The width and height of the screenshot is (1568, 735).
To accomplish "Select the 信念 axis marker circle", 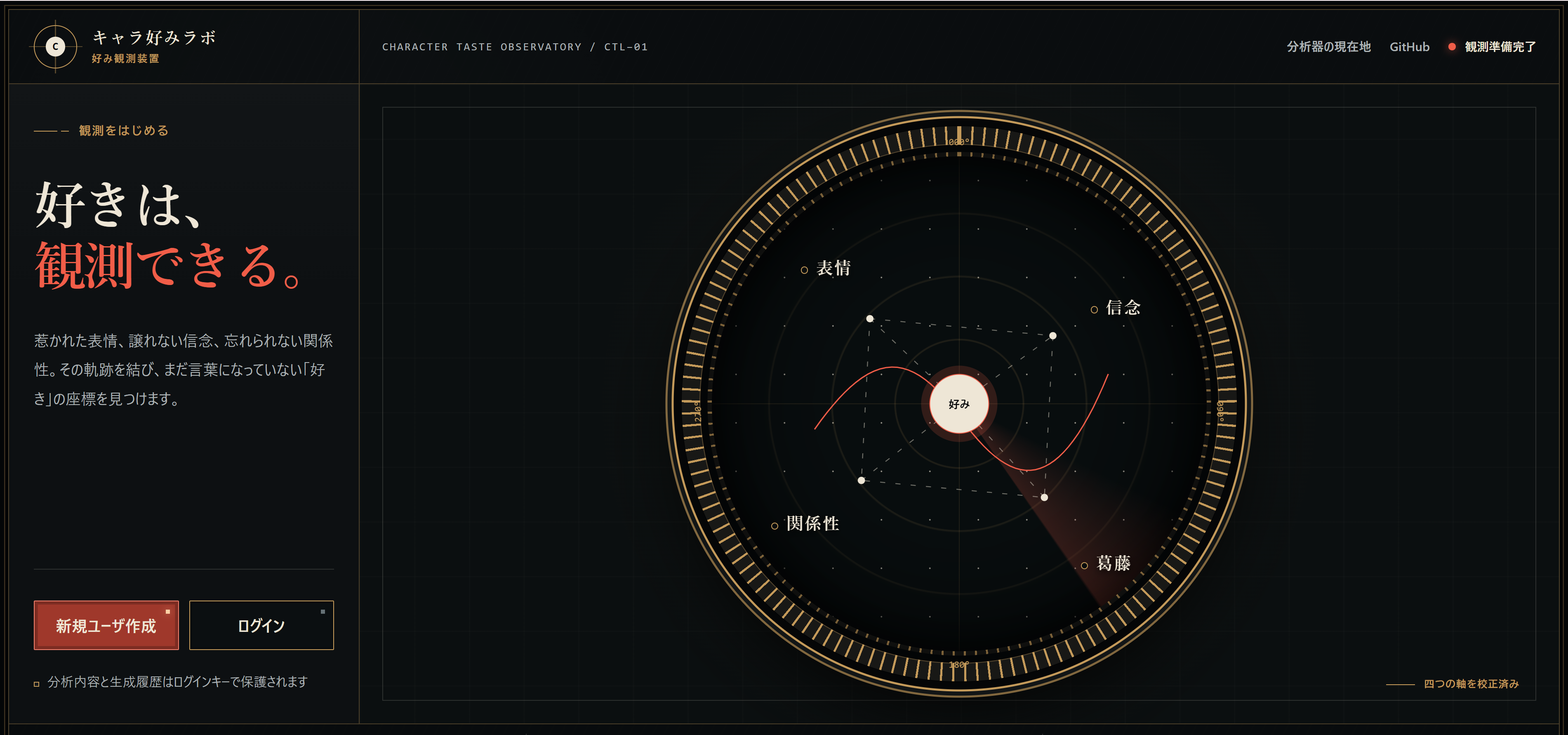I will tap(1094, 309).
